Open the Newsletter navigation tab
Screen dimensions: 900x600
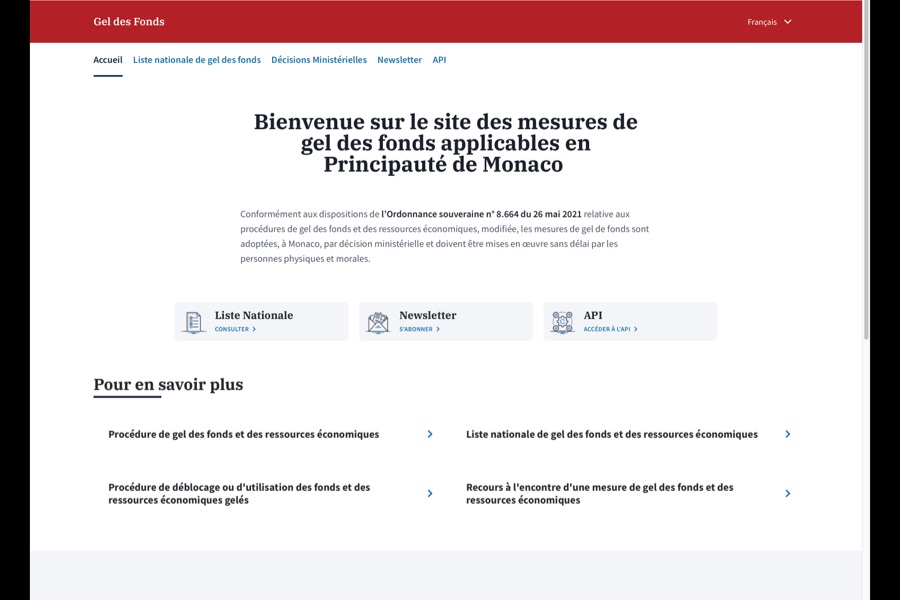point(399,60)
